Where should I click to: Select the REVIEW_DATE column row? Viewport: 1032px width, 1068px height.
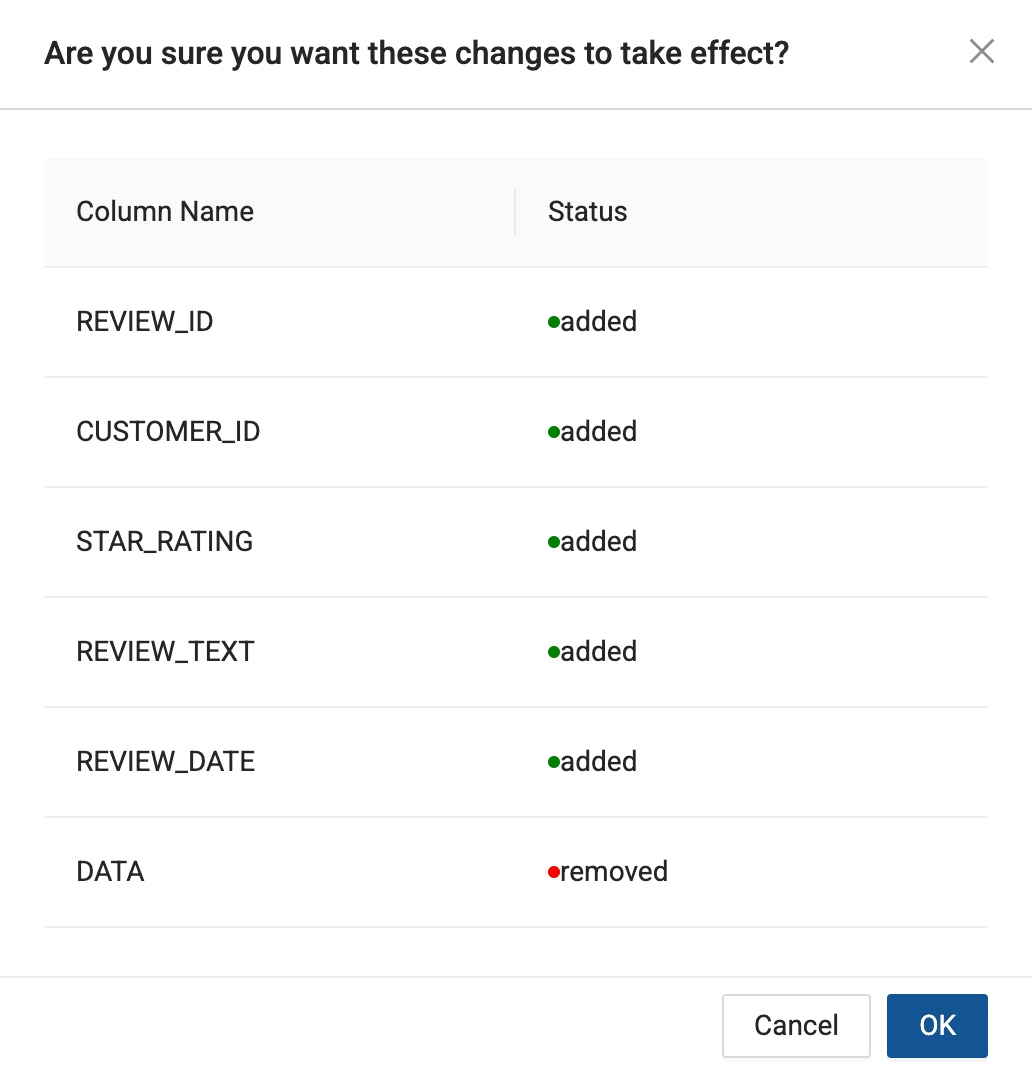click(516, 762)
